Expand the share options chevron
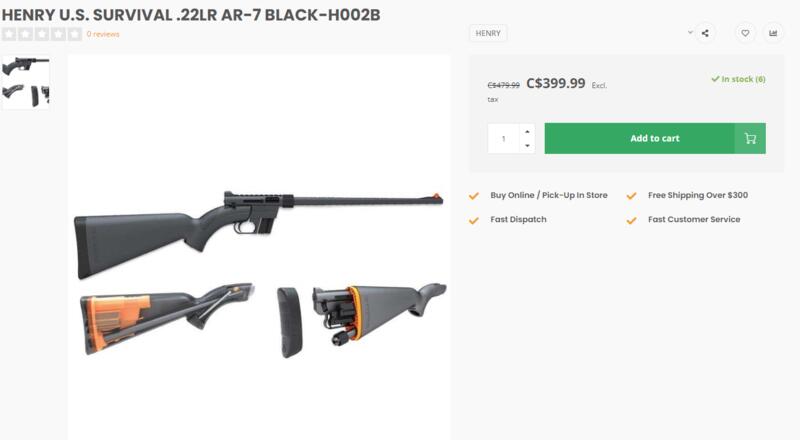This screenshot has width=800, height=440. coord(690,32)
